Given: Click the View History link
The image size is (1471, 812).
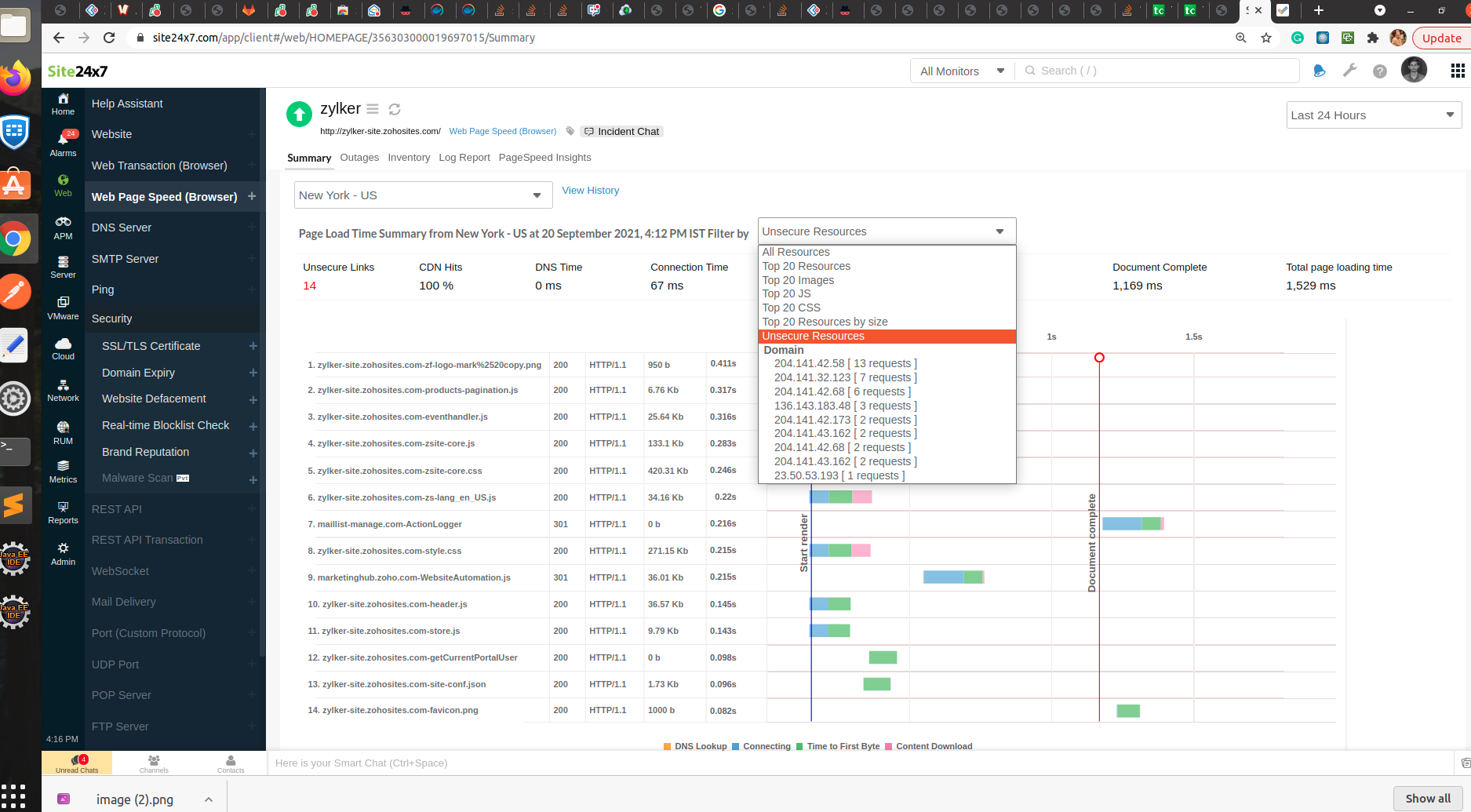Looking at the screenshot, I should pyautogui.click(x=591, y=191).
